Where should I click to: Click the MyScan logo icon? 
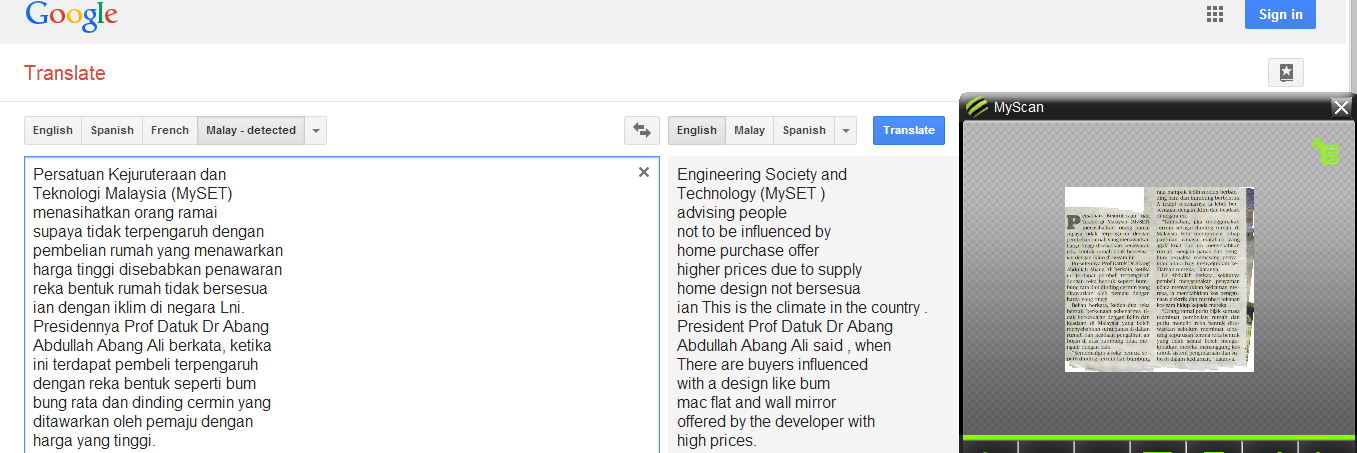(x=977, y=107)
